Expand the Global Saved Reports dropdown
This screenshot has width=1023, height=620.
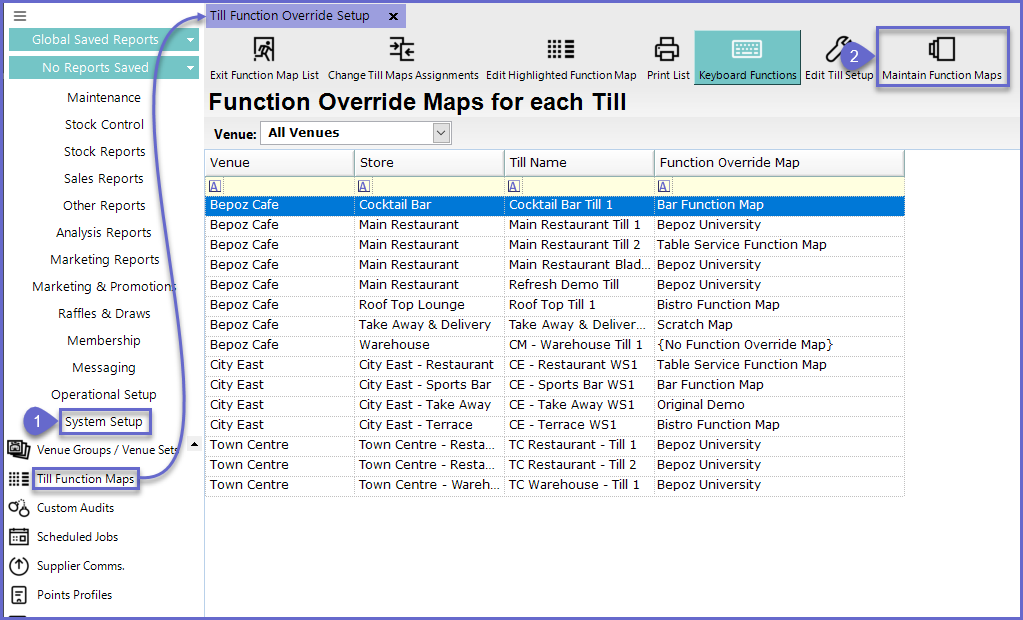(190, 40)
